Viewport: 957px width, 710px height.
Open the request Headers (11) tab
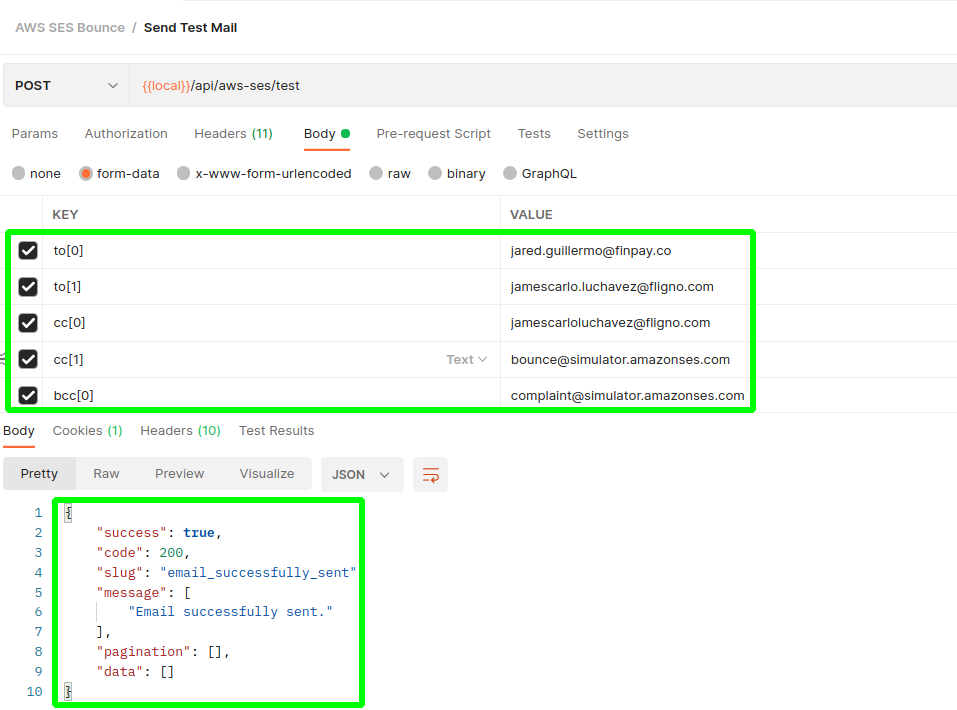point(233,134)
